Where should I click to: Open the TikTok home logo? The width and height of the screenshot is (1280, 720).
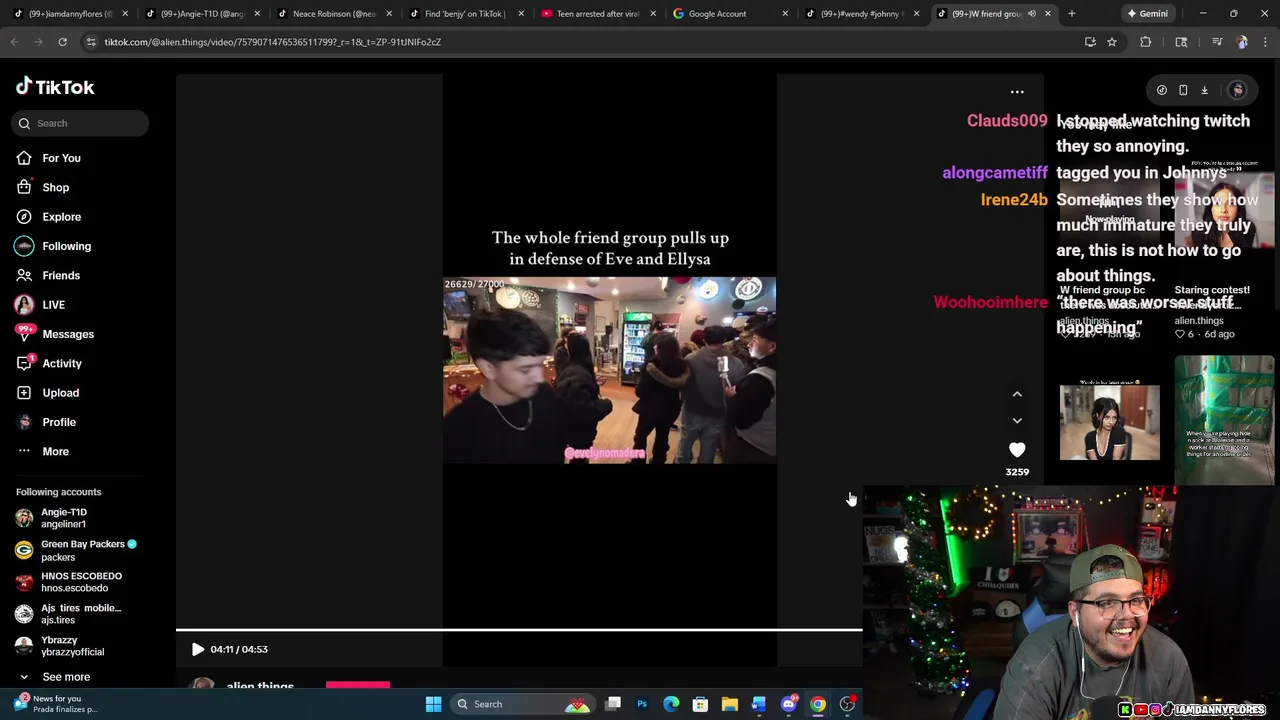pyautogui.click(x=55, y=87)
